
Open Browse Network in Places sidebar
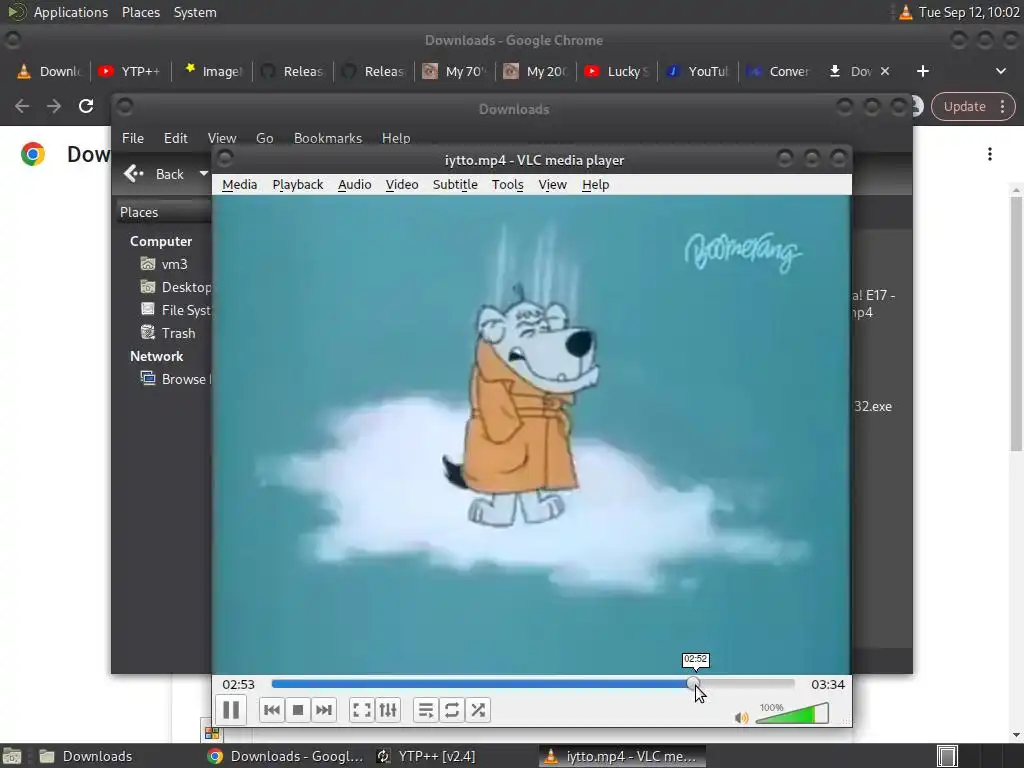click(175, 379)
